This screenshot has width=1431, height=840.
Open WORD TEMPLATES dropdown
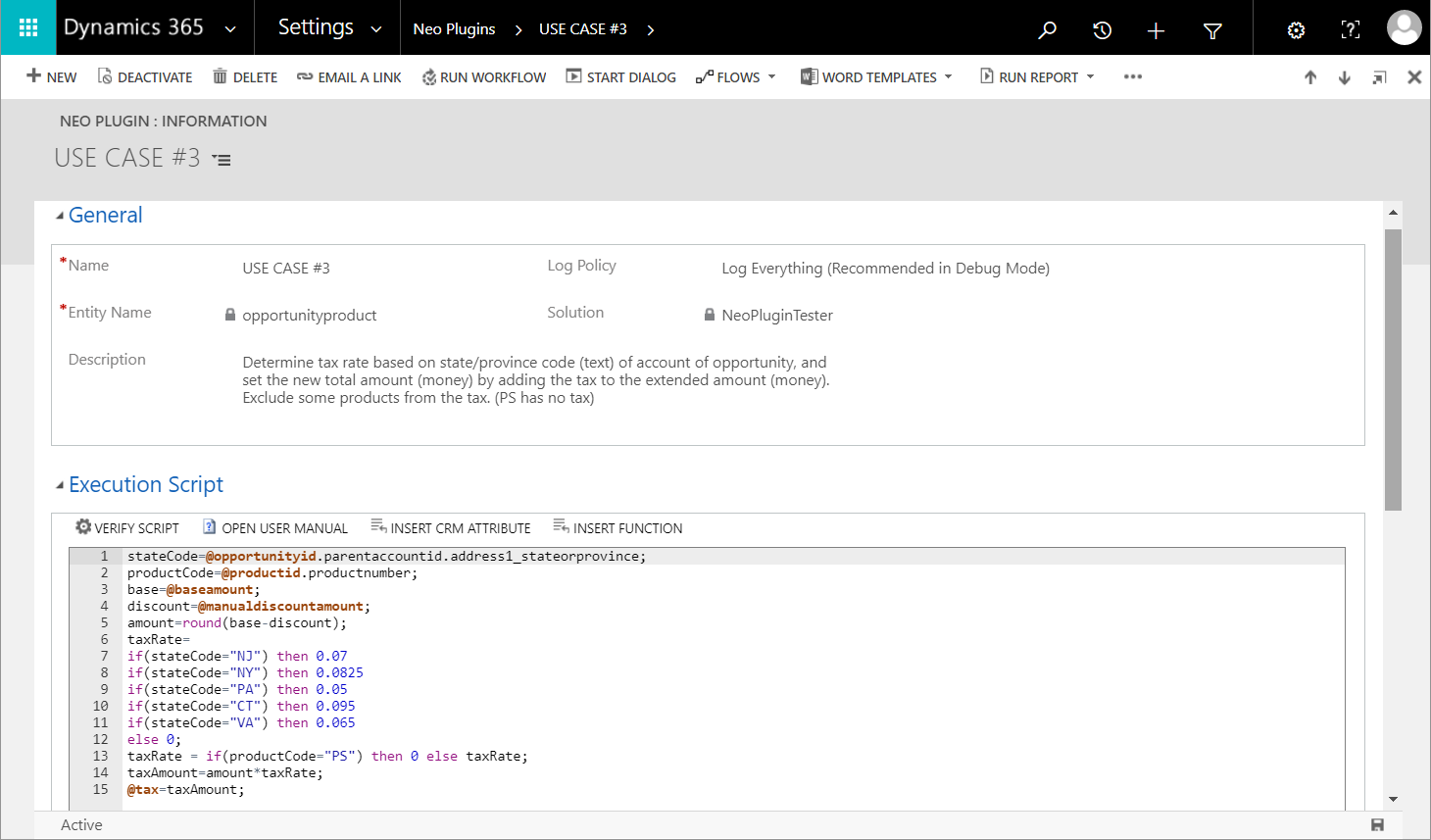876,76
